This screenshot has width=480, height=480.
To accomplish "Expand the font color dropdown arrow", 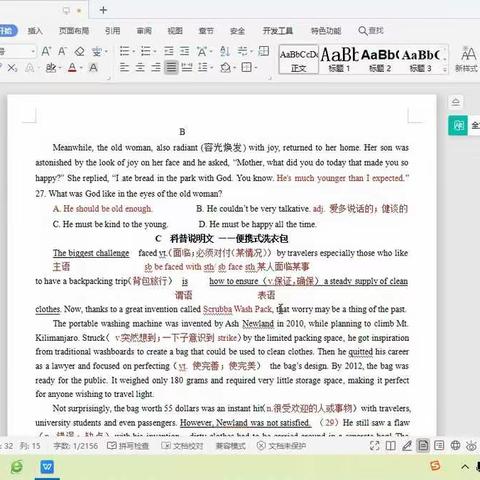I will click(81, 68).
